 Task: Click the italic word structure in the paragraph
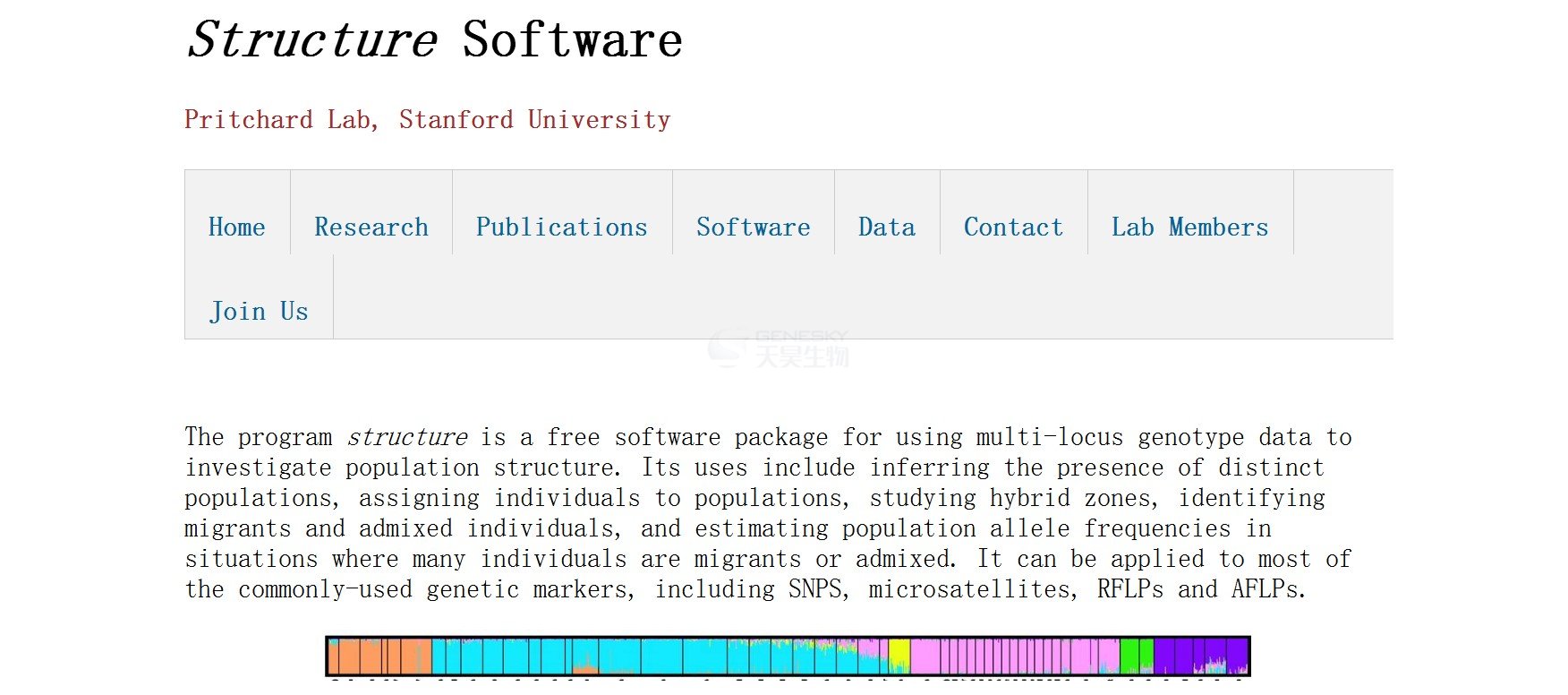coord(407,437)
